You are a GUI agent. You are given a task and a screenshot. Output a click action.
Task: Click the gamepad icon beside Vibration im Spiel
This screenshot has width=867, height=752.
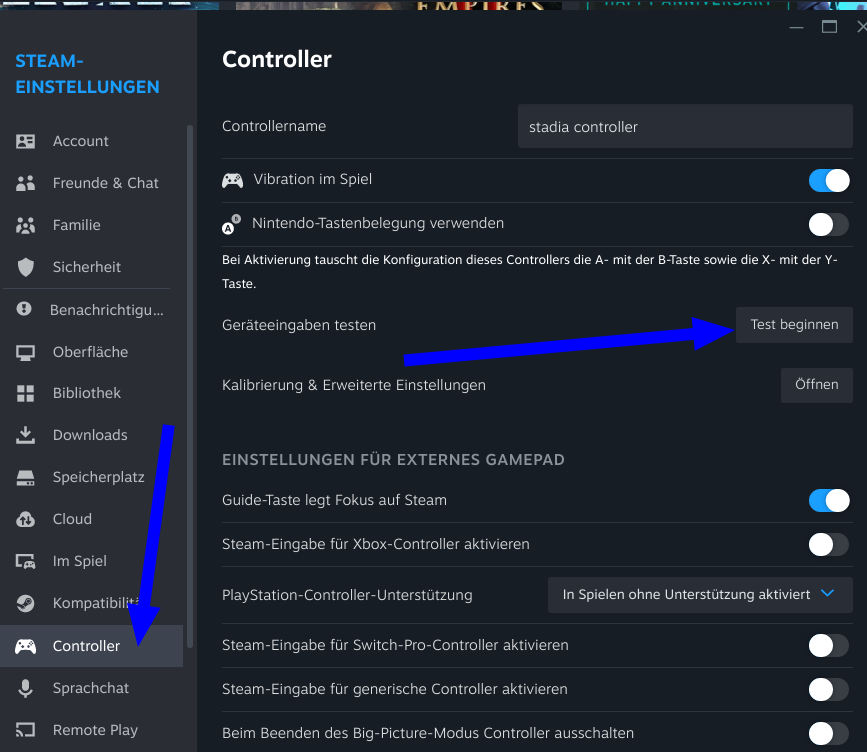coord(232,180)
